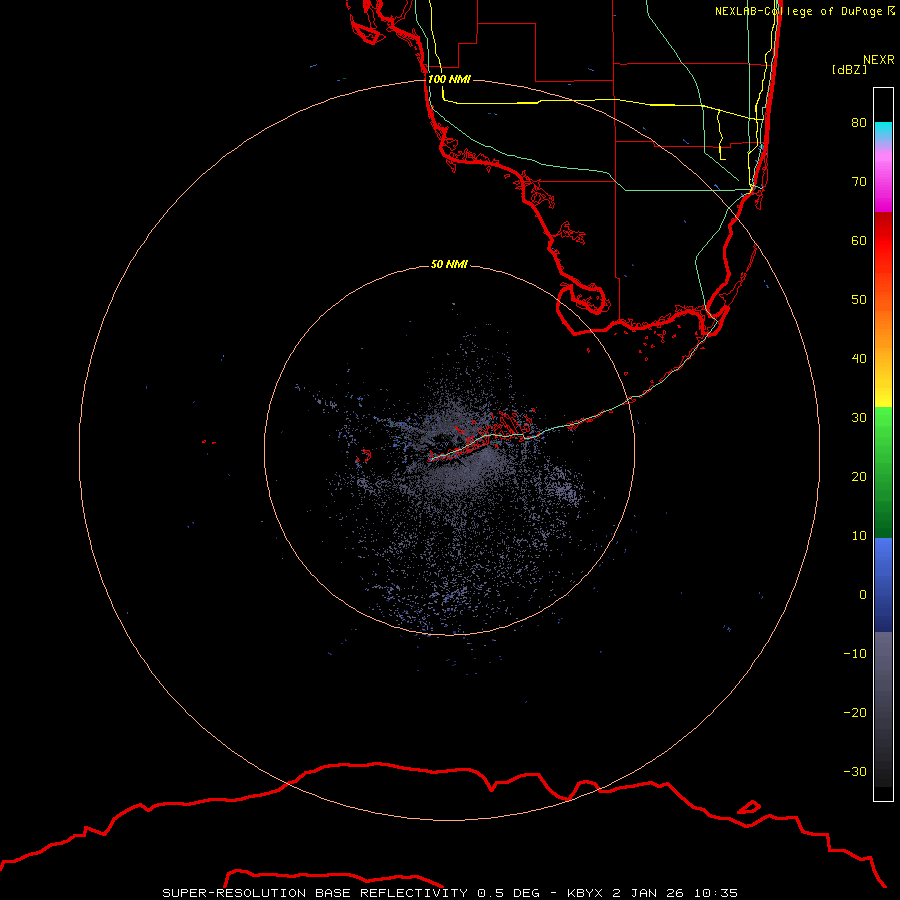Click the "-30" value on the dBZ scale

tap(855, 772)
